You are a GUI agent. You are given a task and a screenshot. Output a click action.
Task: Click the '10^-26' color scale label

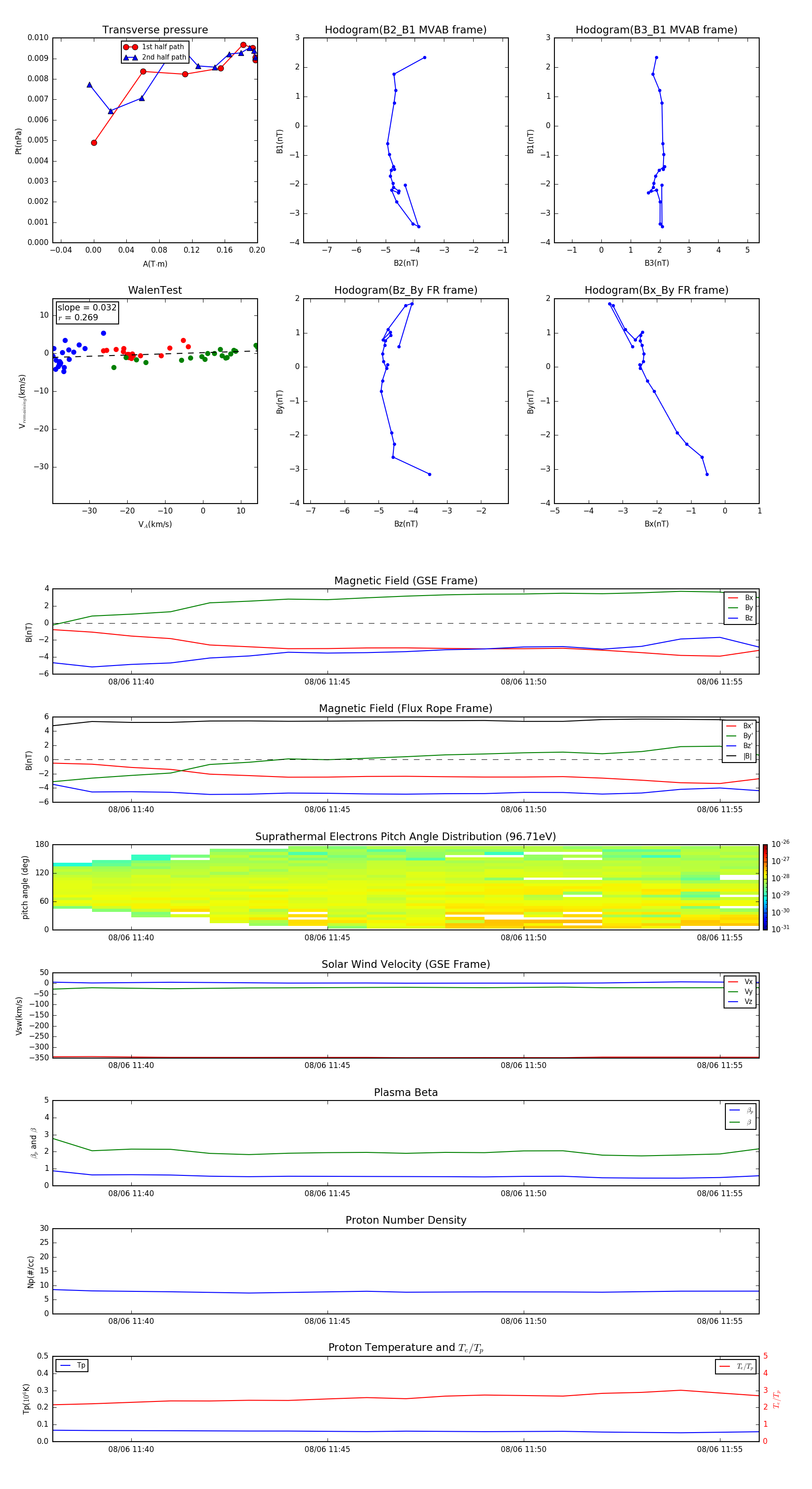click(x=780, y=844)
